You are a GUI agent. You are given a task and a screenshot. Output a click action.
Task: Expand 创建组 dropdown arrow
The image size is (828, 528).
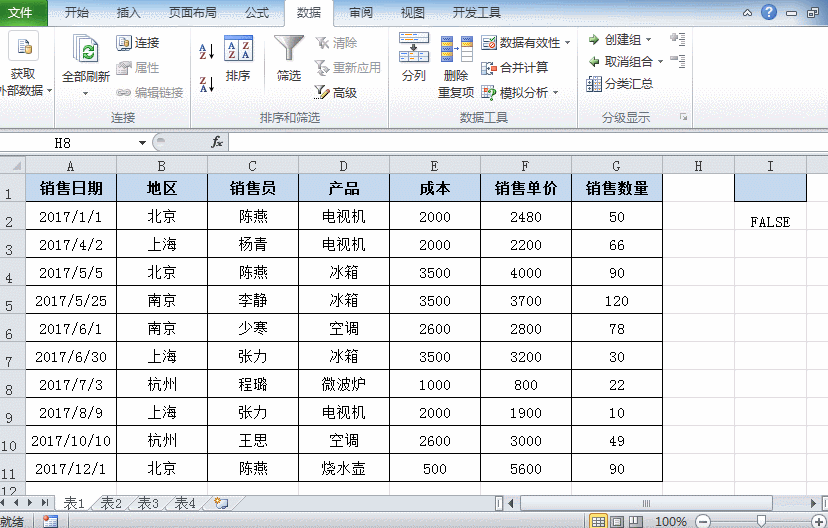coord(648,40)
